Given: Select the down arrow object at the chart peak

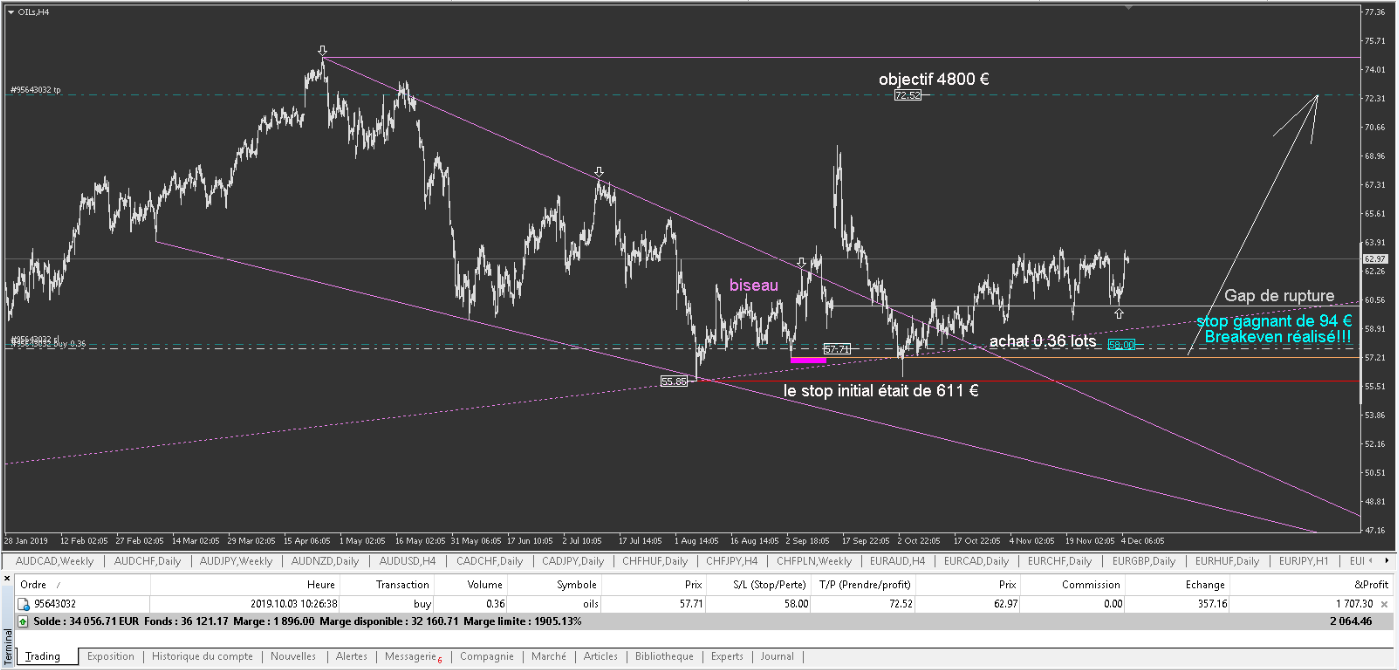Looking at the screenshot, I should point(322,50).
